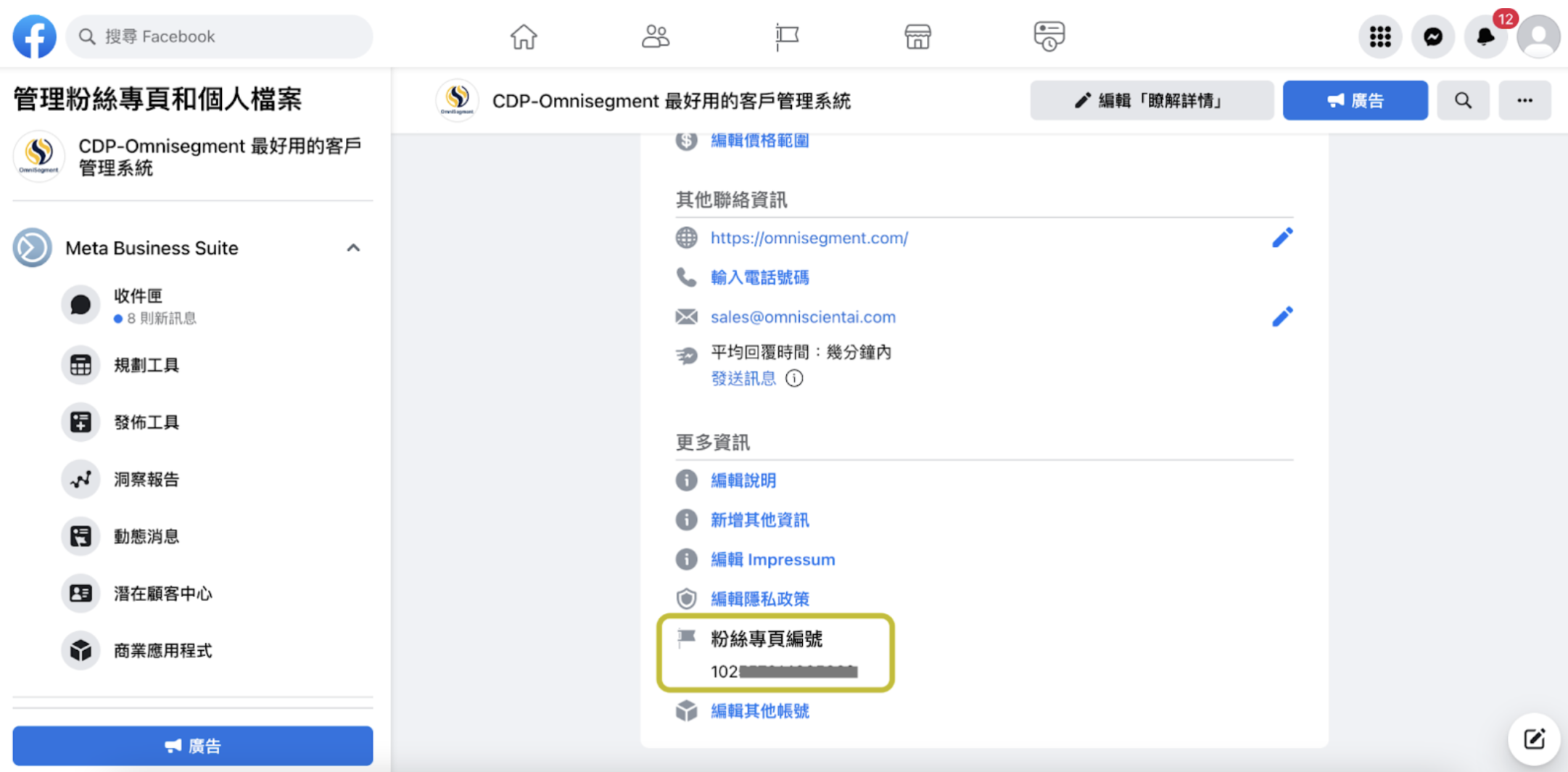Open the notifications bell showing 12 alerts

click(x=1485, y=36)
